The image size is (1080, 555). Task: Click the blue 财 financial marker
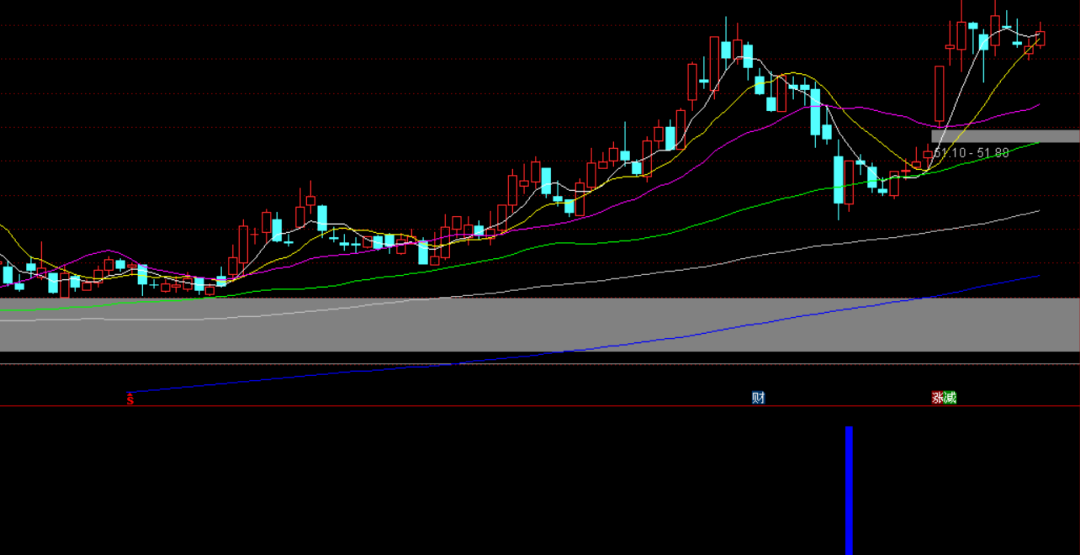[x=758, y=398]
